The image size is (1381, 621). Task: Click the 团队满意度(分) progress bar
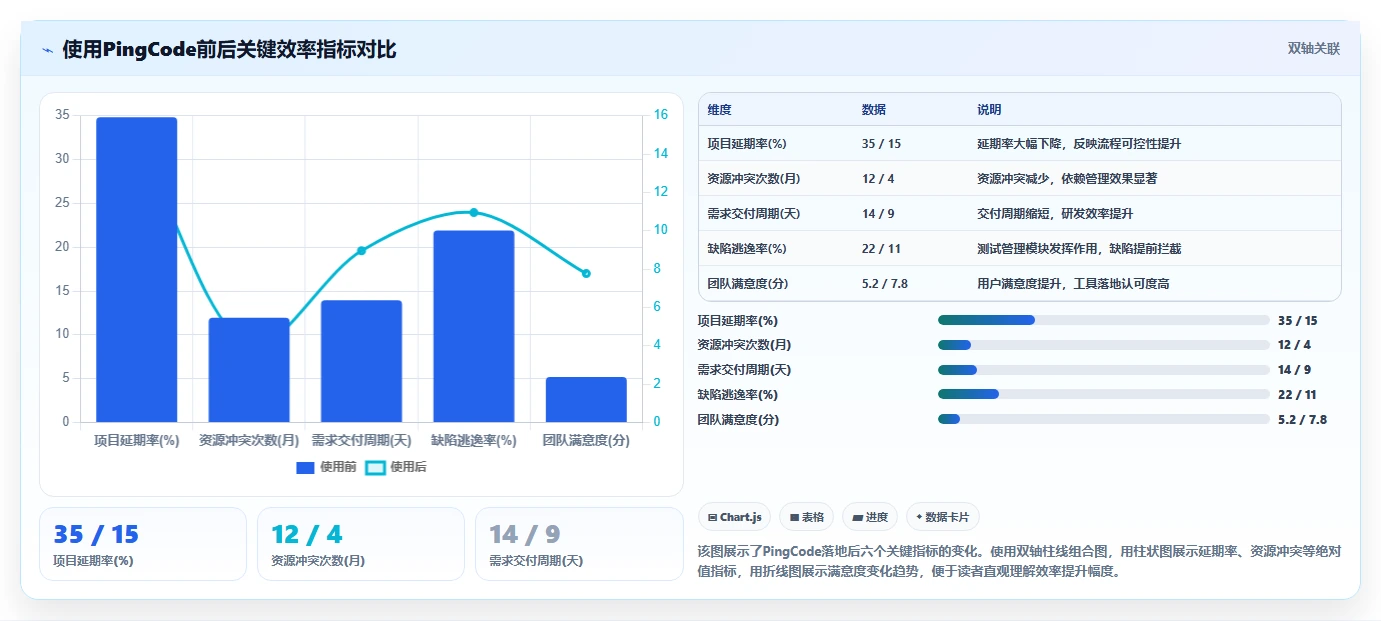[1104, 420]
